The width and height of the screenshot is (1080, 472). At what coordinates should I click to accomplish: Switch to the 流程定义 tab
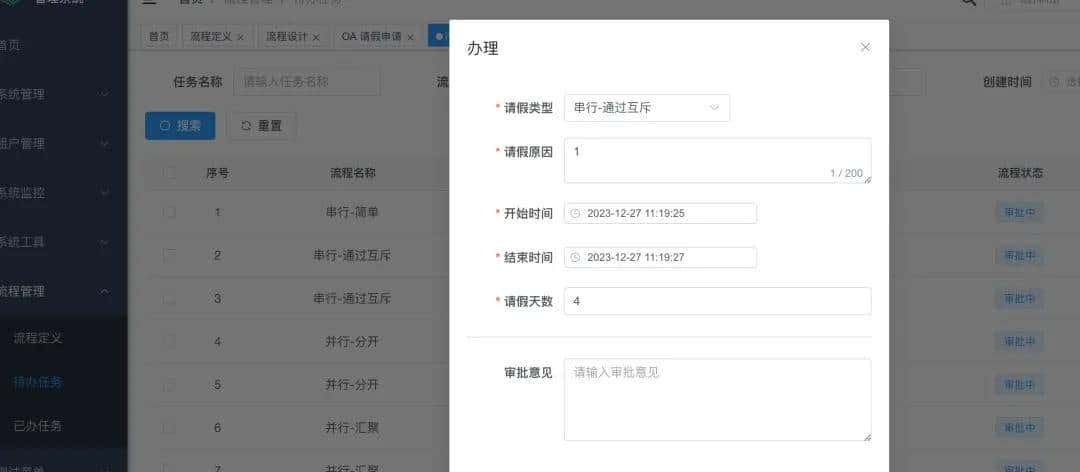coord(217,37)
